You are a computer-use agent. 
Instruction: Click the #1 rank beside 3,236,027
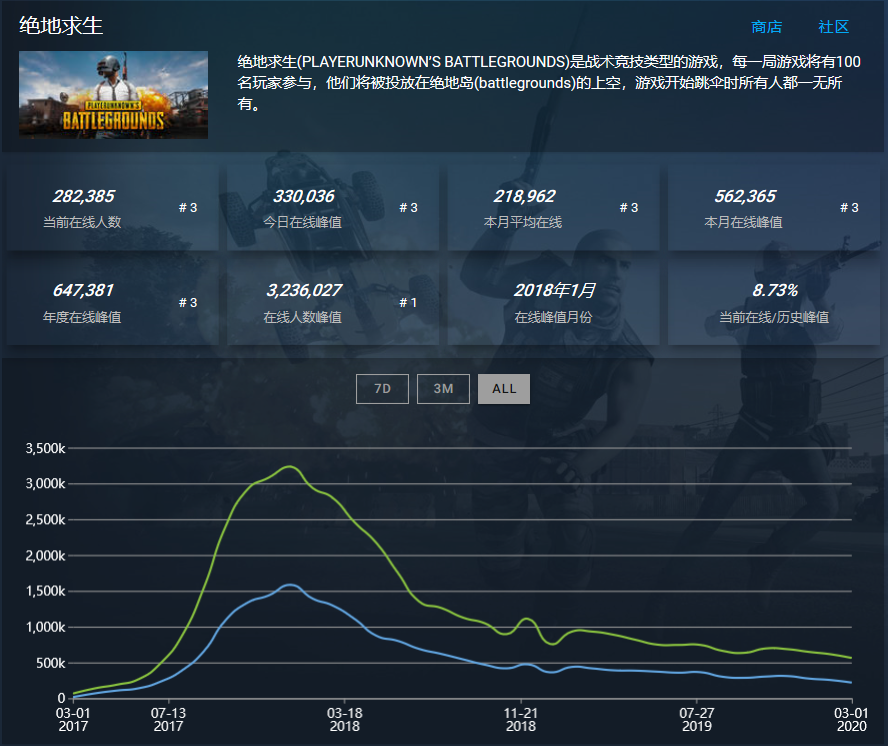point(408,302)
